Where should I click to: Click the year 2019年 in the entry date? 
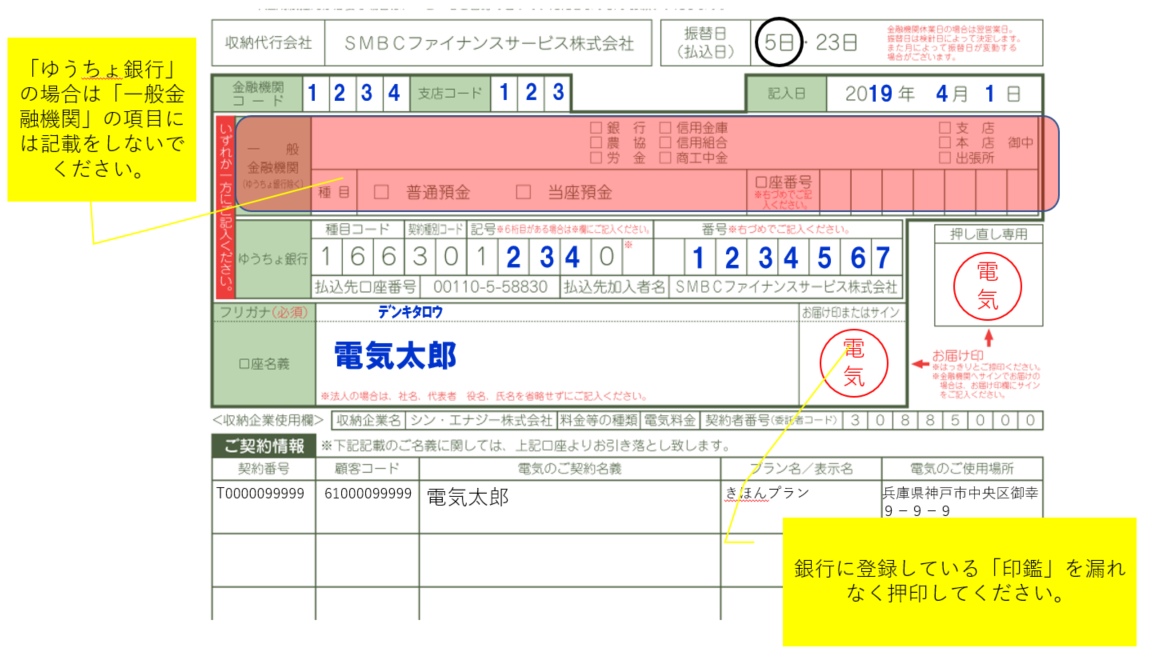click(x=880, y=94)
